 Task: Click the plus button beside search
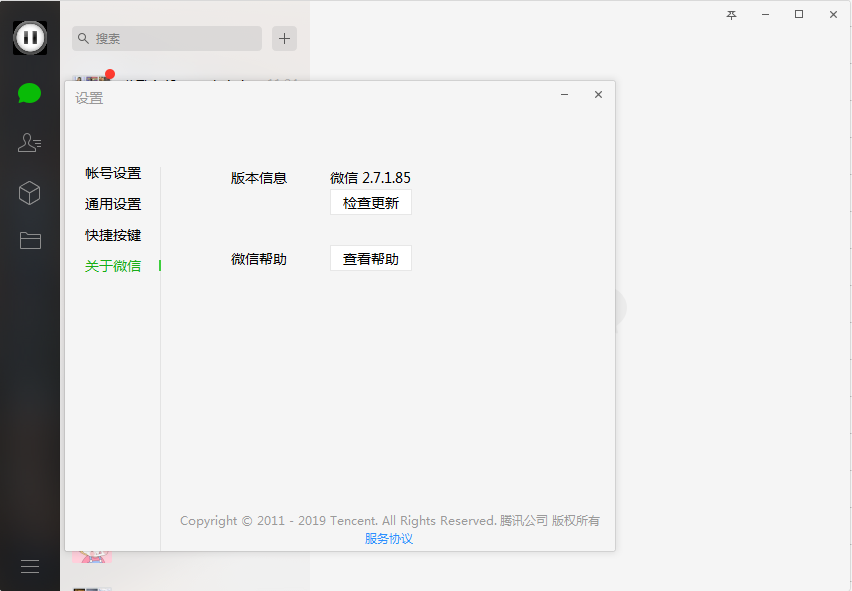(x=284, y=39)
